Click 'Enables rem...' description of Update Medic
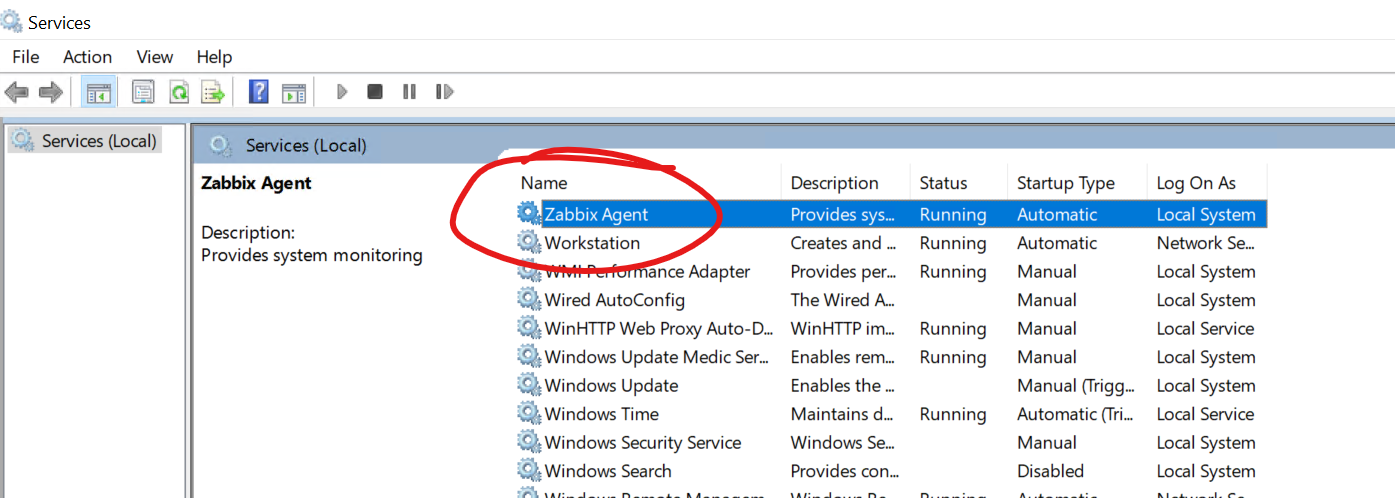 841,357
